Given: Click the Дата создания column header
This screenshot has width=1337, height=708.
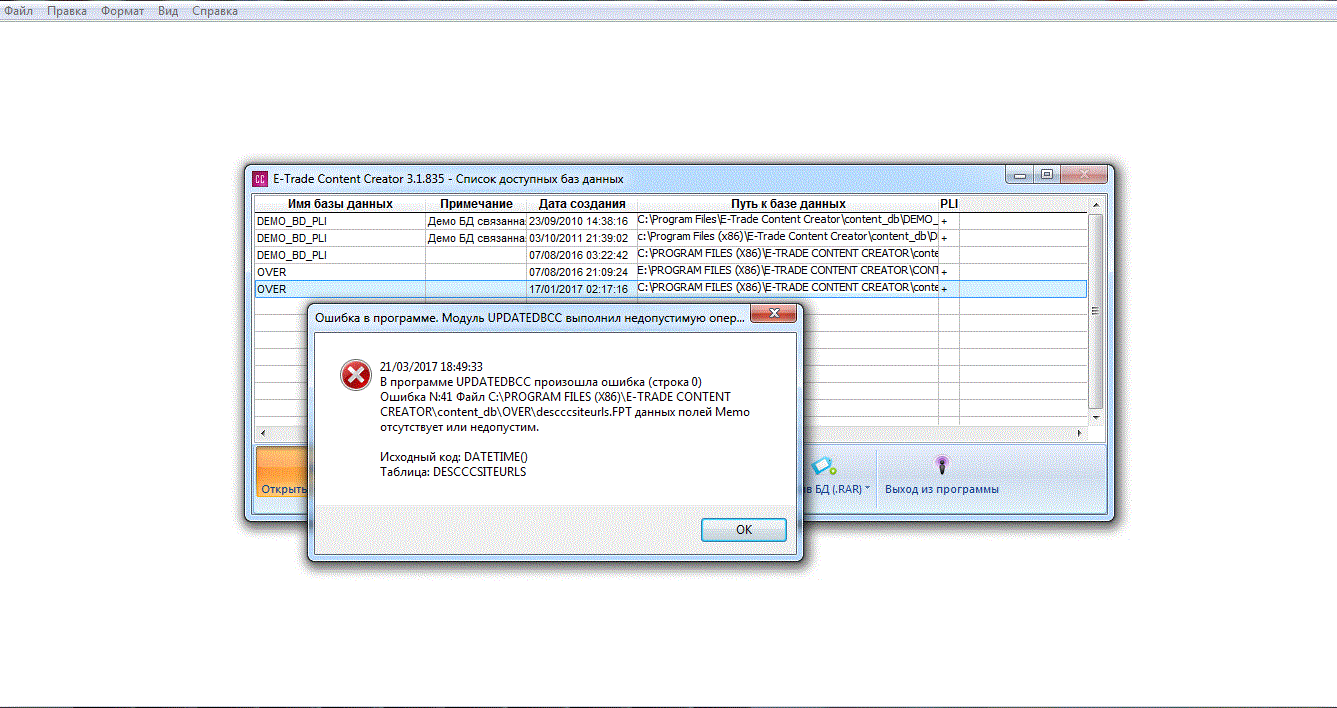Looking at the screenshot, I should click(x=581, y=204).
